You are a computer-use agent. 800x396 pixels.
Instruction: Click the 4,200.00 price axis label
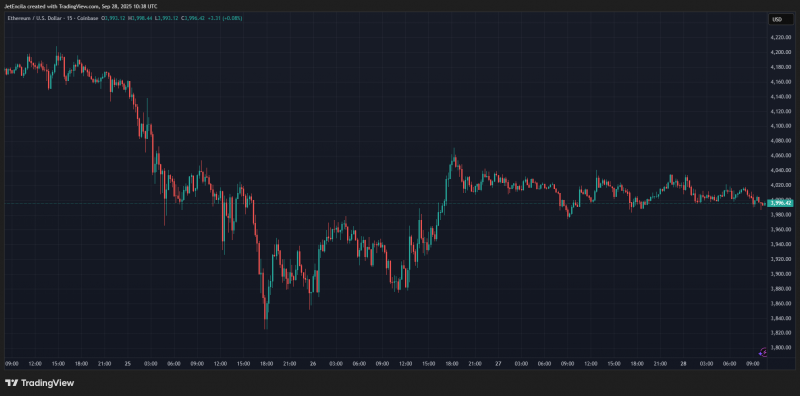click(x=781, y=52)
